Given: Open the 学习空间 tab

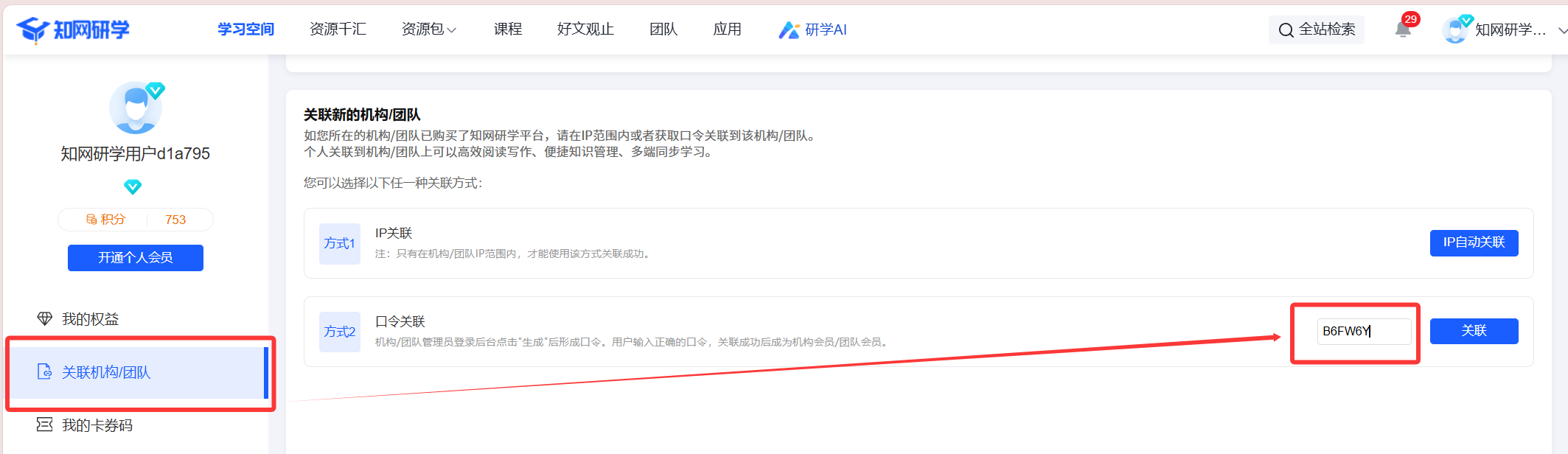Looking at the screenshot, I should coord(245,29).
